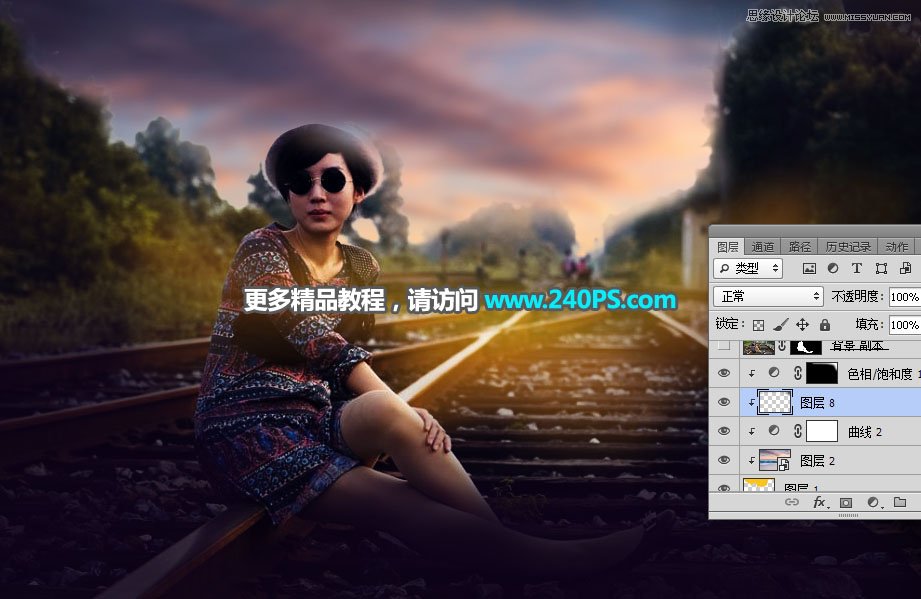Image resolution: width=921 pixels, height=599 pixels.
Task: Click the 不透明度 opacity value field
Action: [x=905, y=297]
